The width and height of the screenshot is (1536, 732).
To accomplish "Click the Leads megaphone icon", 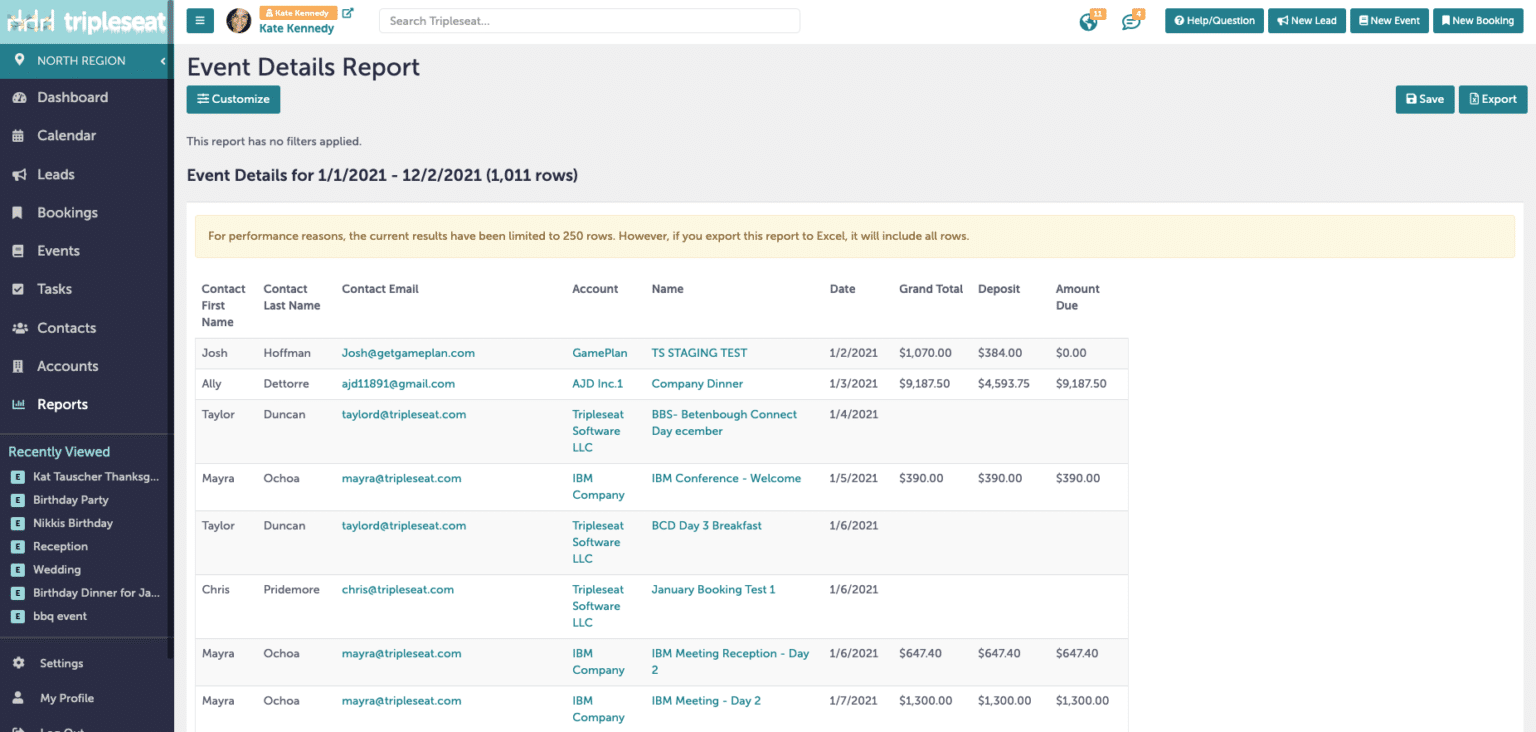I will (x=18, y=174).
